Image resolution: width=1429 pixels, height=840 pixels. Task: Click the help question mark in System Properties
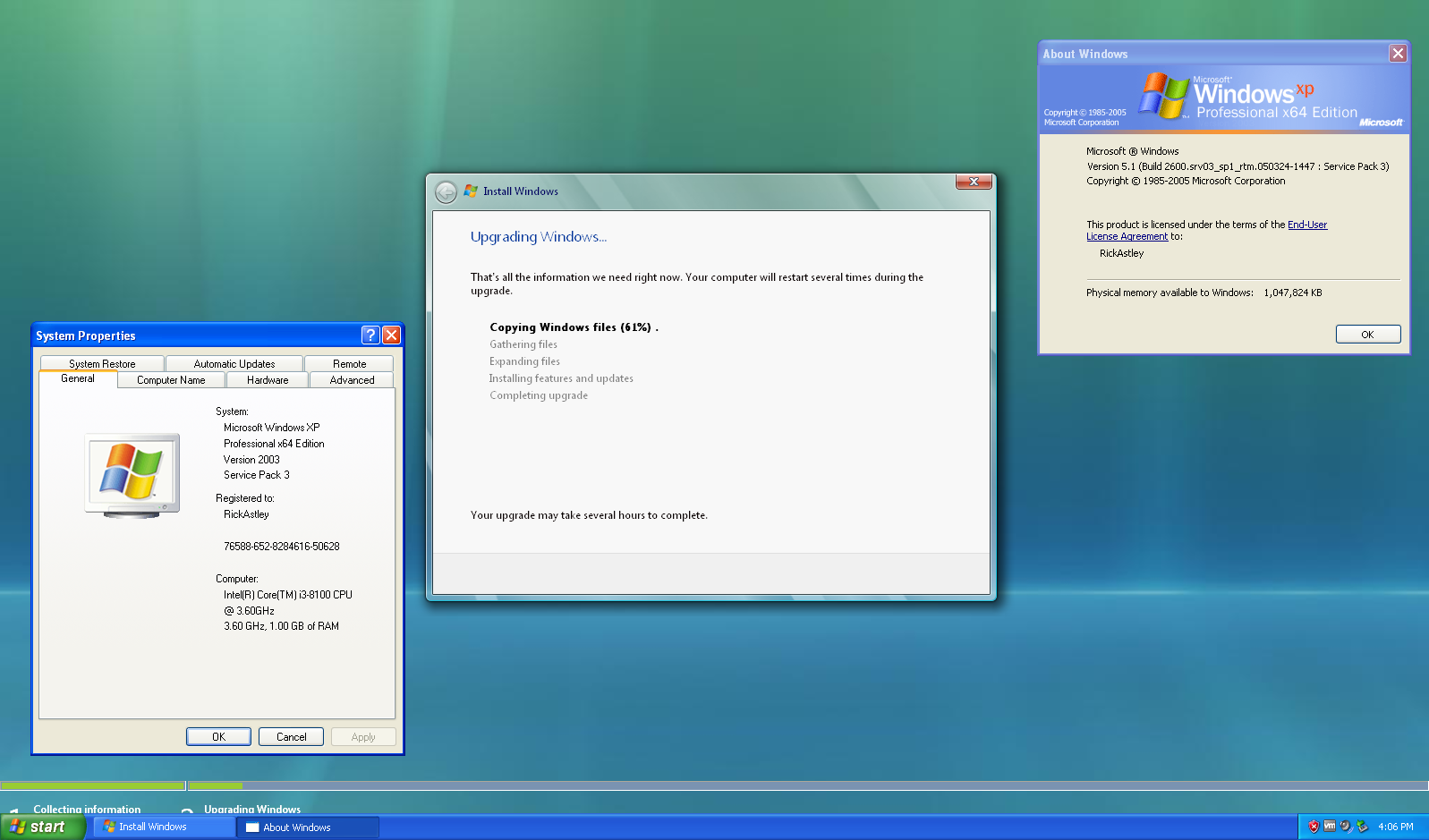[370, 335]
